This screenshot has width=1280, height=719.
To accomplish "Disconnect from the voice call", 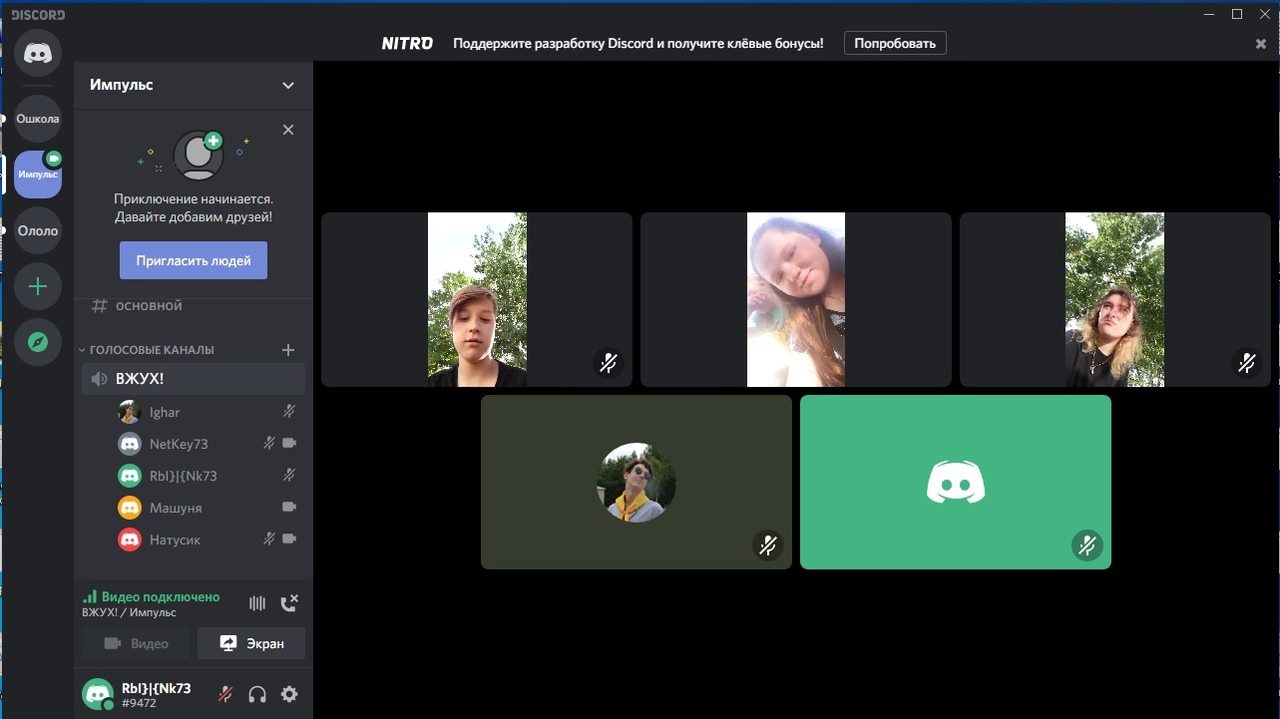I will click(x=289, y=603).
